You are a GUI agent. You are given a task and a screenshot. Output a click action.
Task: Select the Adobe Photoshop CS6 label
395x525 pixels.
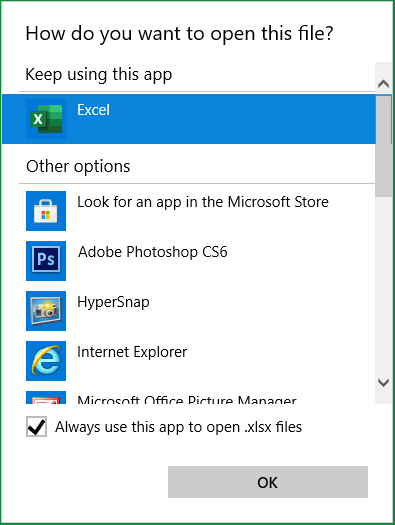(153, 252)
